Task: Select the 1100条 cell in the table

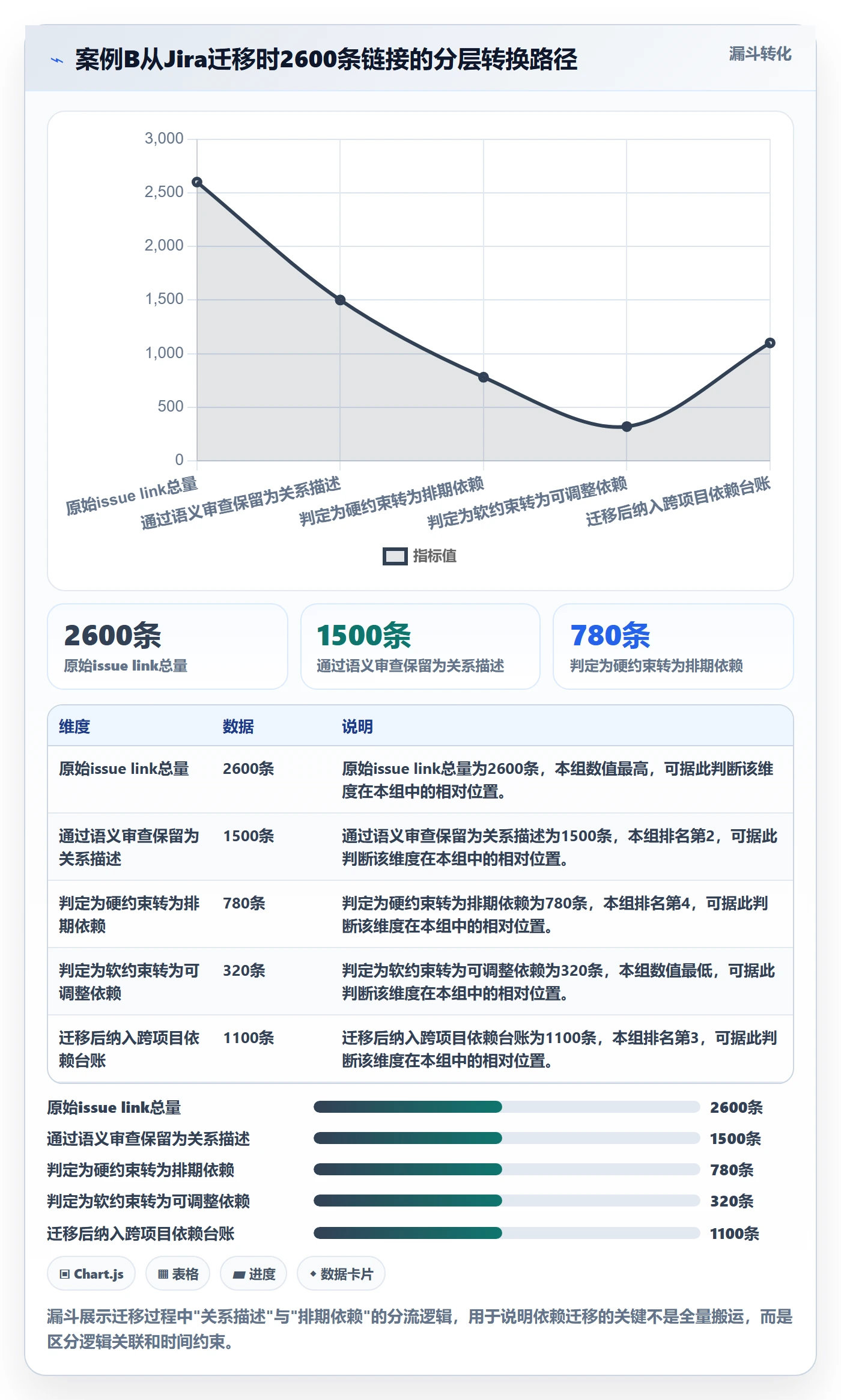Action: click(x=249, y=1038)
